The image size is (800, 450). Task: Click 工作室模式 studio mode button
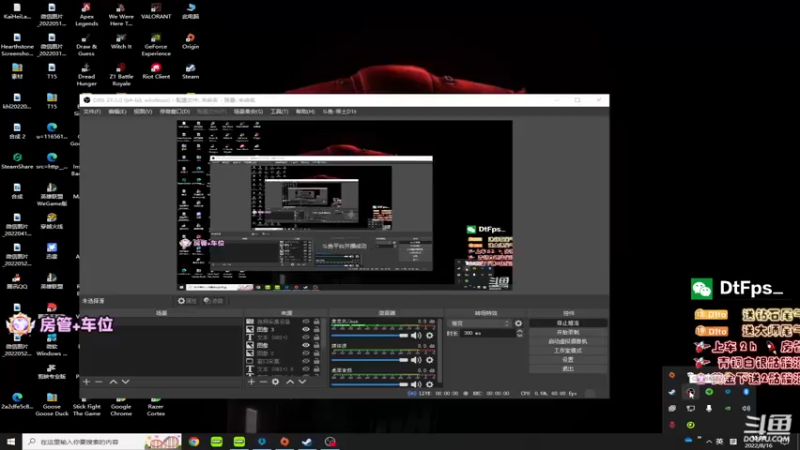(x=568, y=351)
